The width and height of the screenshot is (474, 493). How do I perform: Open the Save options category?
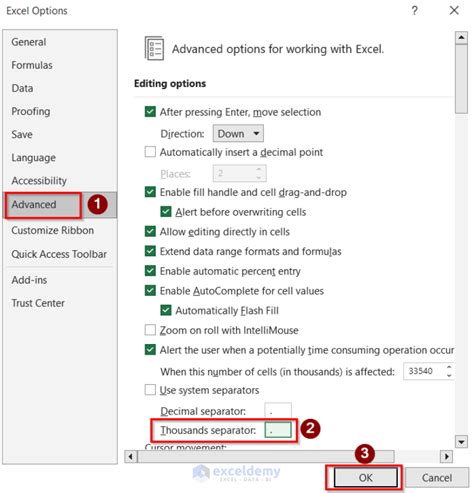[x=22, y=134]
